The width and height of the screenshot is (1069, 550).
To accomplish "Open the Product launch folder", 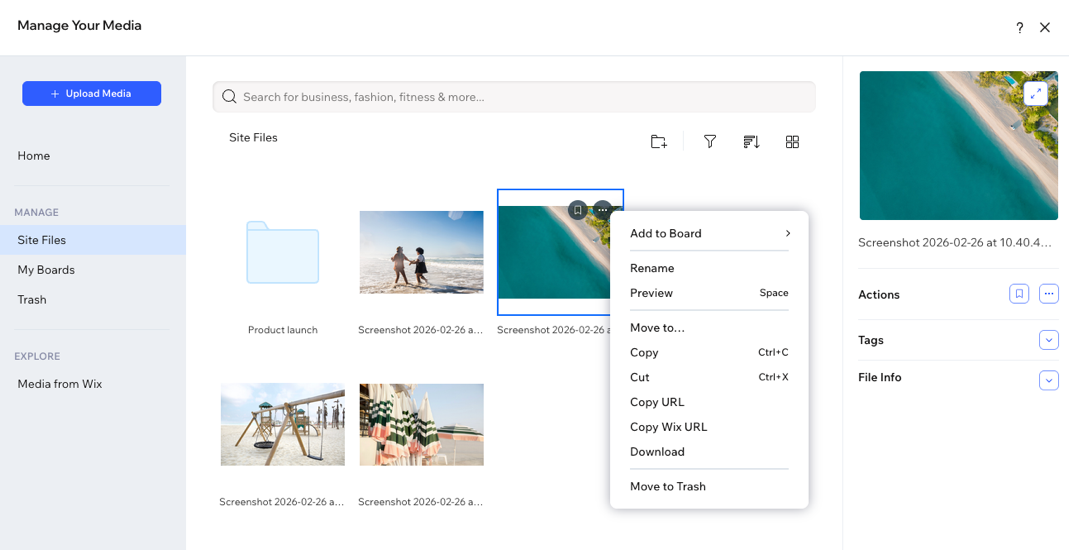I will pos(283,254).
